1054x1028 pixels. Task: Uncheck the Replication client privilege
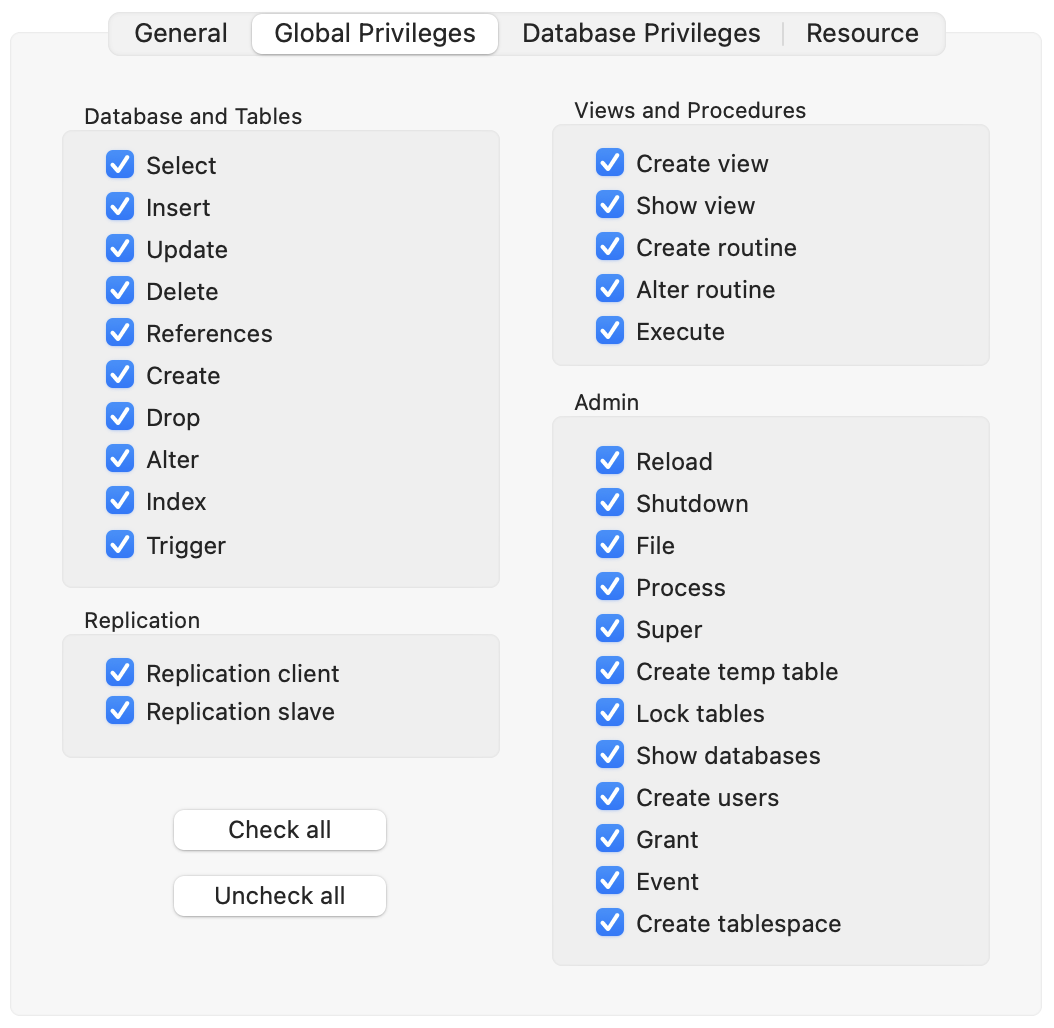pos(120,673)
